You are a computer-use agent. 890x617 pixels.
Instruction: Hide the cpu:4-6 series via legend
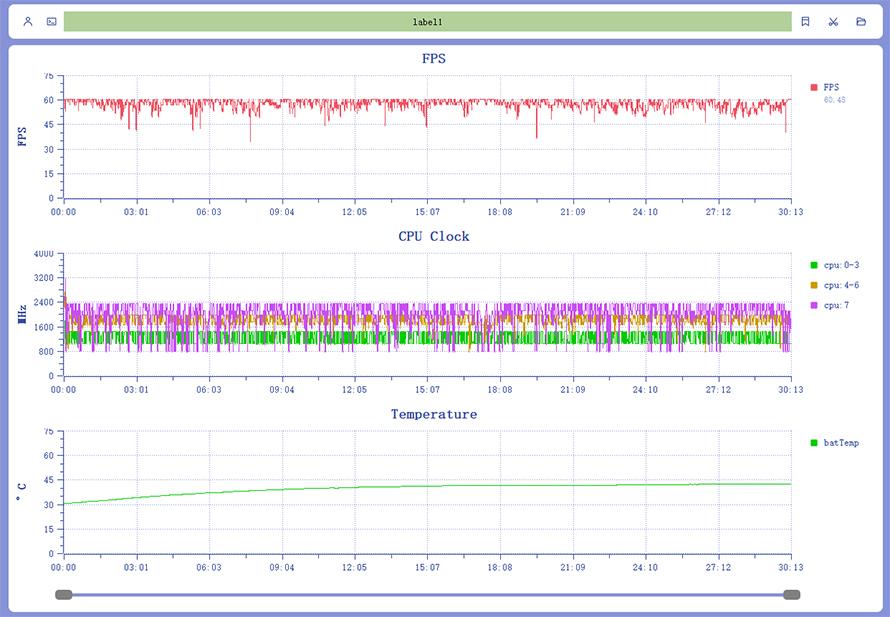836,285
